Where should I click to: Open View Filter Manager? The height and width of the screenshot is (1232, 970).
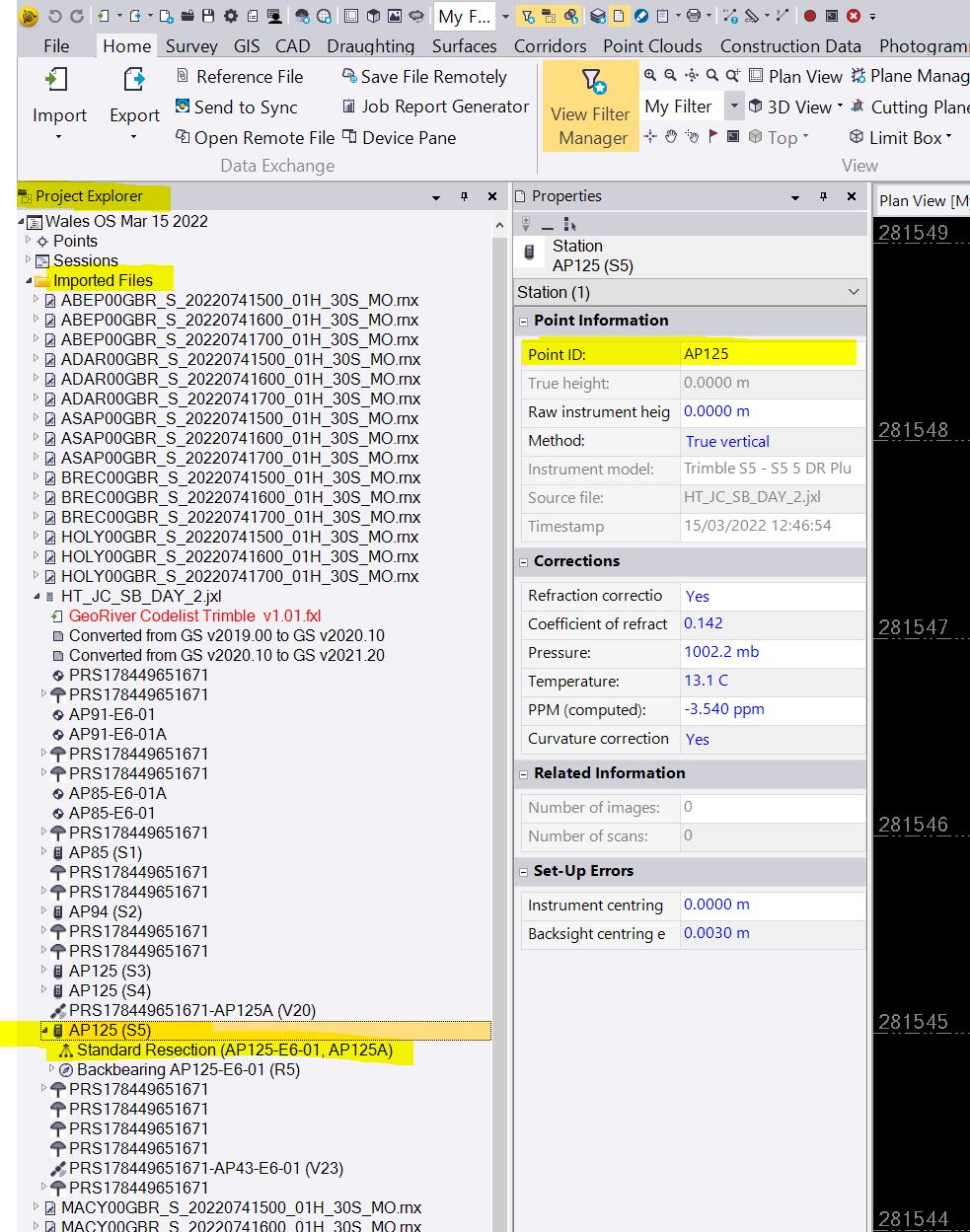(590, 107)
